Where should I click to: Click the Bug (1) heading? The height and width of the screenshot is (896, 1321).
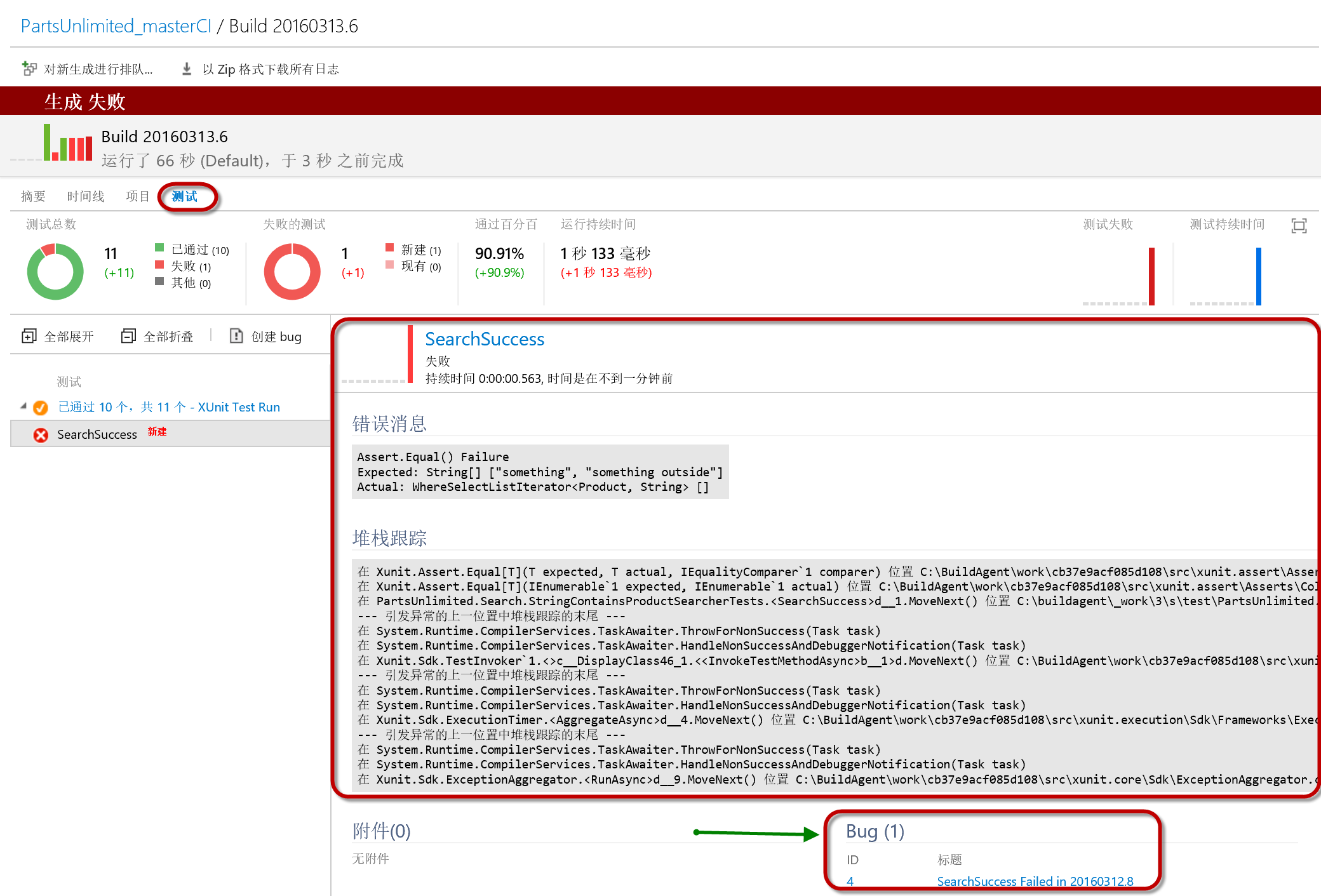pyautogui.click(x=875, y=831)
